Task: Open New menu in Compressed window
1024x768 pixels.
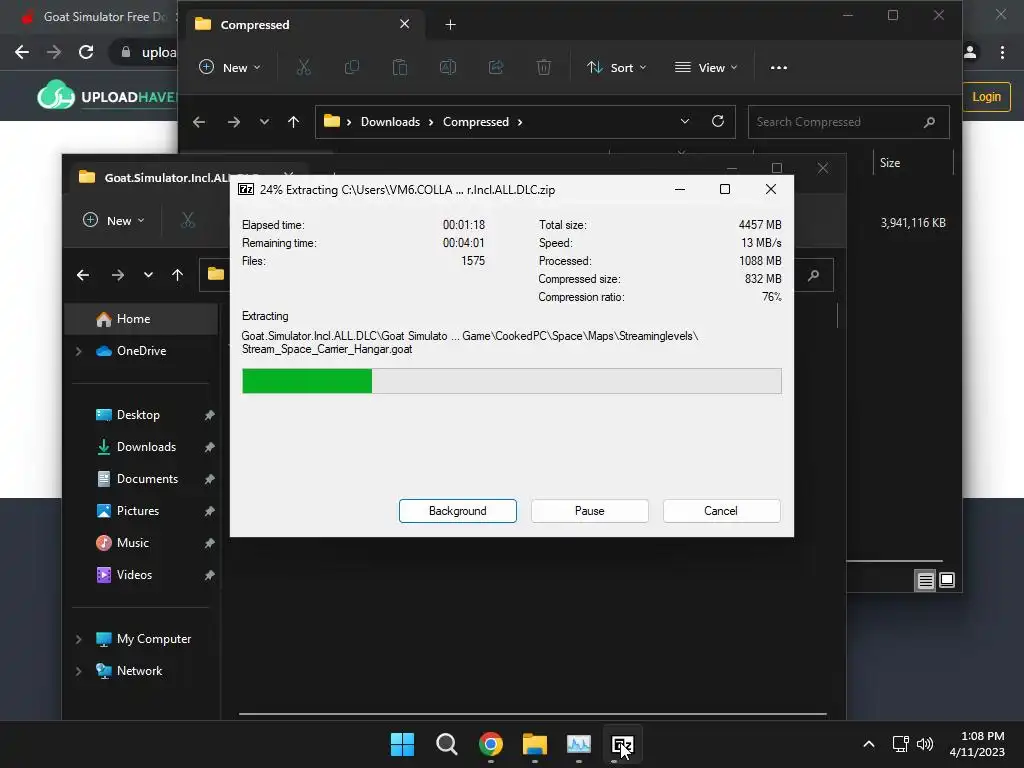Action: (230, 67)
